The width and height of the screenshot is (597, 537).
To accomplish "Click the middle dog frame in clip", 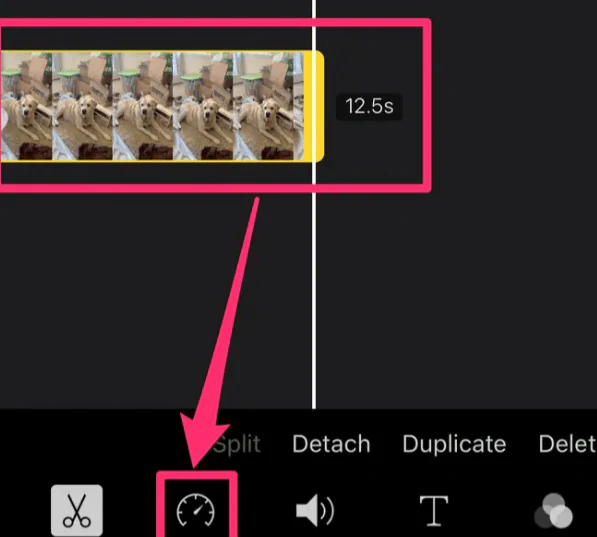I will (x=142, y=106).
